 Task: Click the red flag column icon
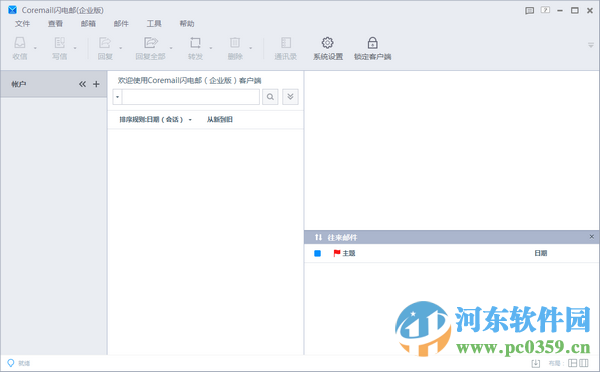[337, 253]
